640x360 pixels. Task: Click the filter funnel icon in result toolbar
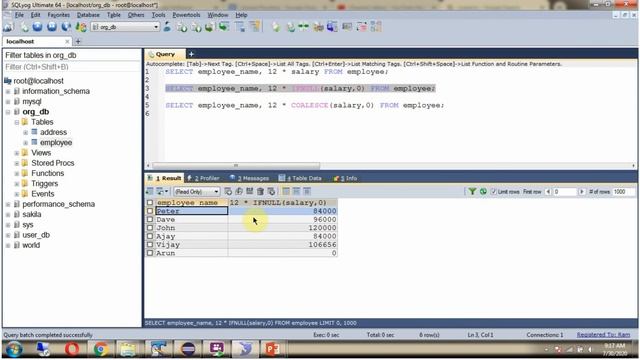point(472,191)
